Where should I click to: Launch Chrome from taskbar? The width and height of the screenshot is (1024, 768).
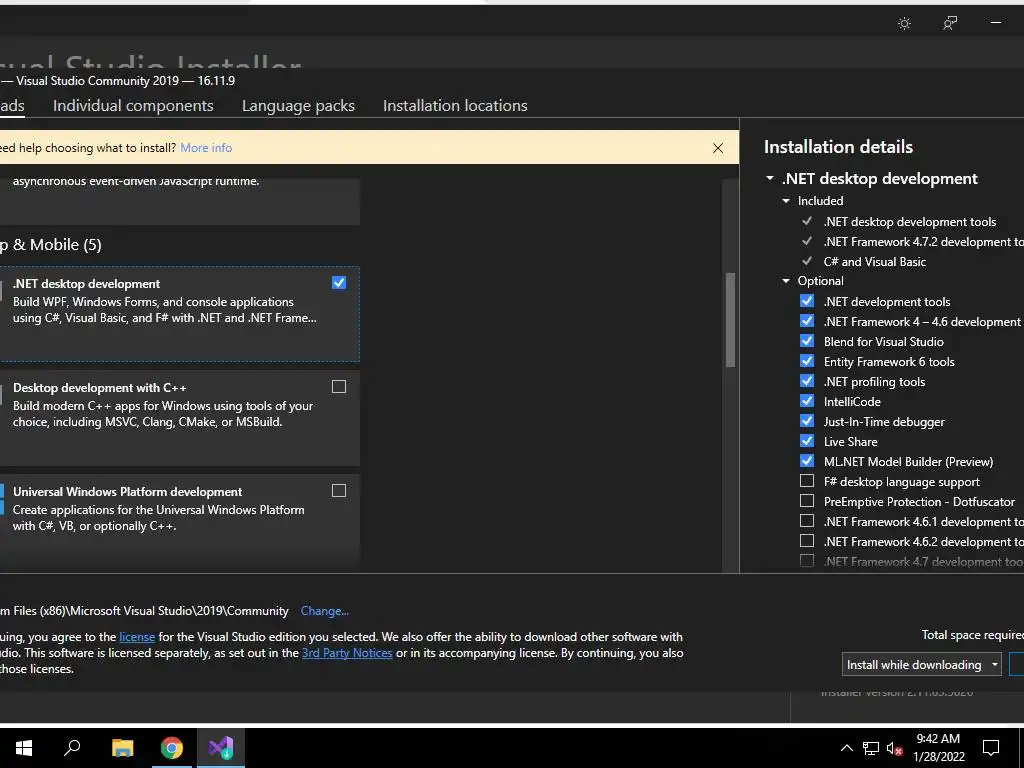point(172,747)
